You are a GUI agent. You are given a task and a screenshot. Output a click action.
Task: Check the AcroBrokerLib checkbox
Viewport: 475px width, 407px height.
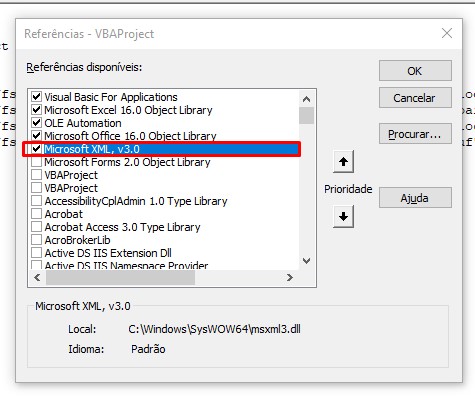pos(36,240)
